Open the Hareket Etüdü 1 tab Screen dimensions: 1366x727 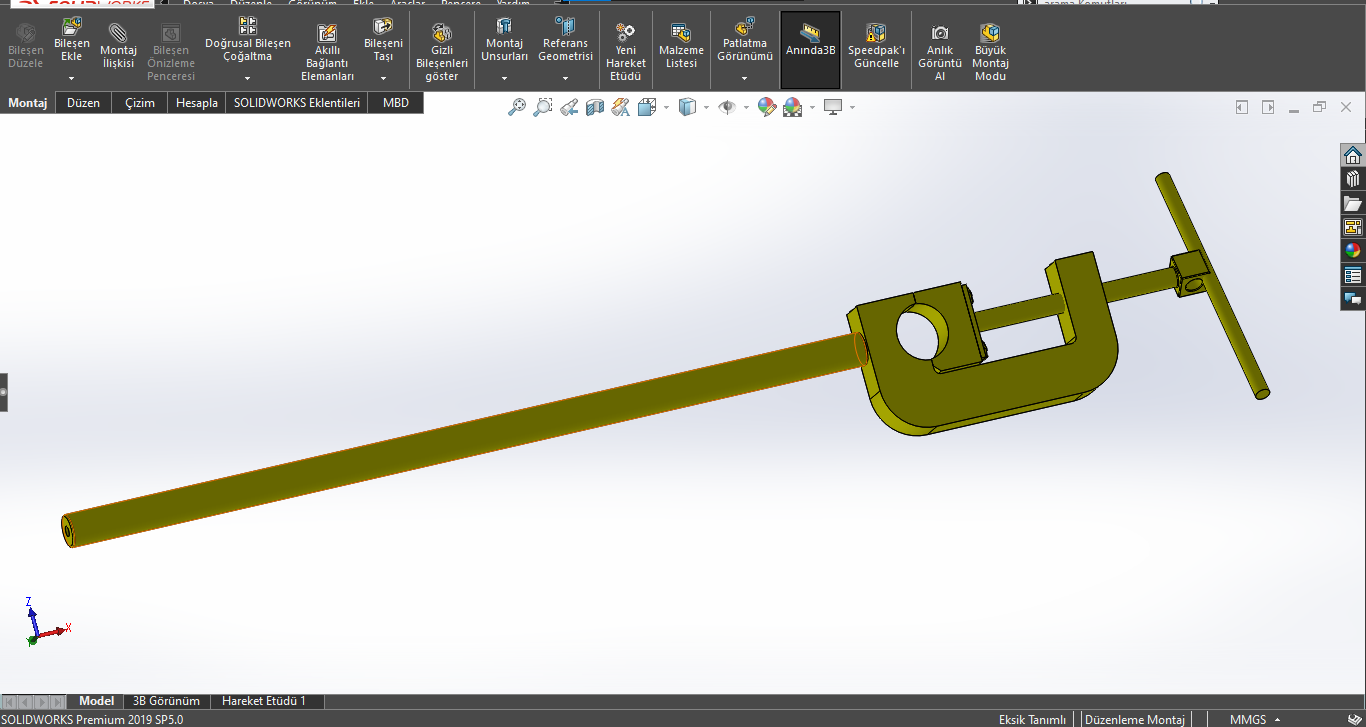pyautogui.click(x=264, y=702)
